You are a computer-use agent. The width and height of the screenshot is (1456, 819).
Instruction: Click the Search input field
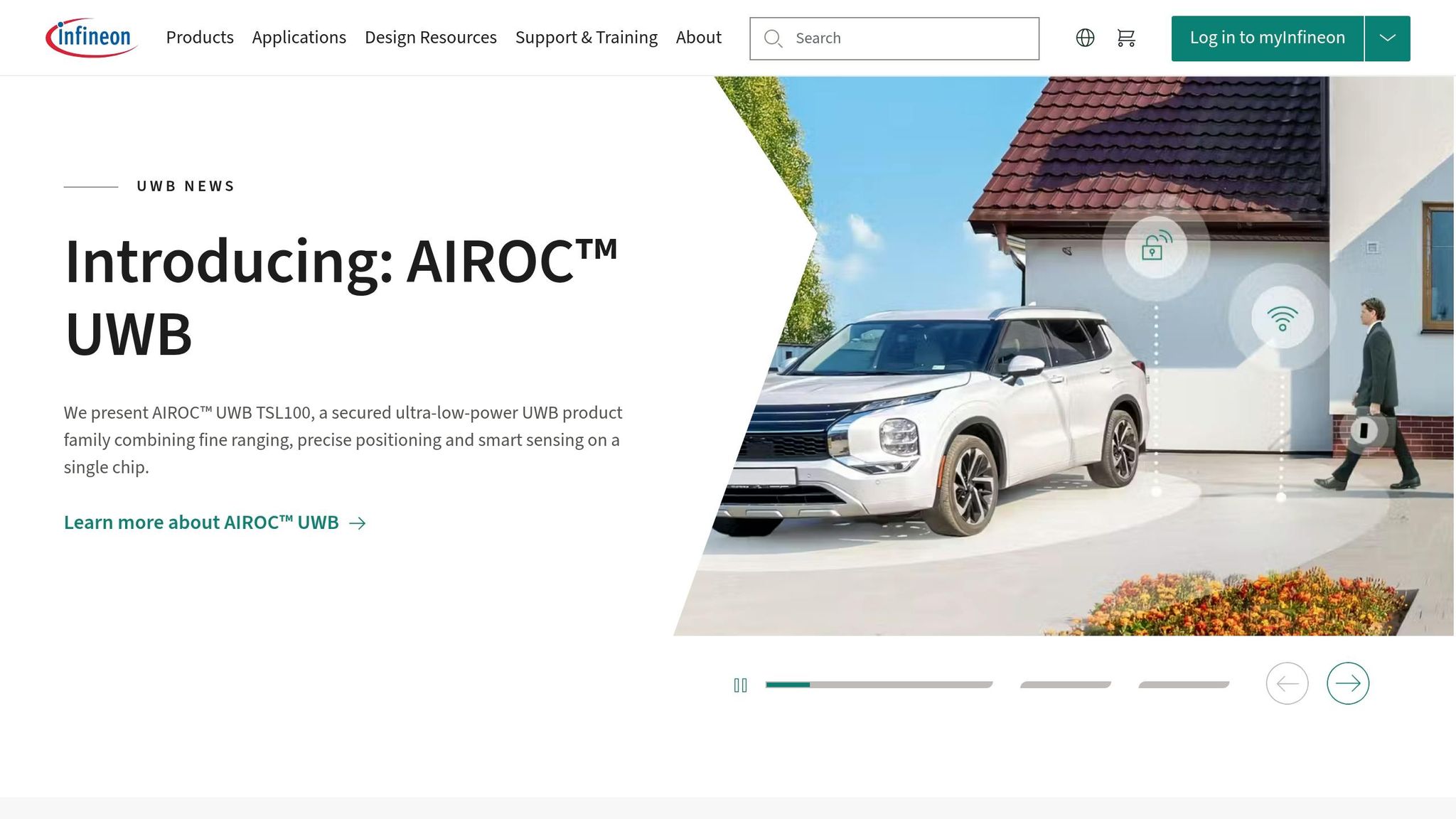[894, 38]
